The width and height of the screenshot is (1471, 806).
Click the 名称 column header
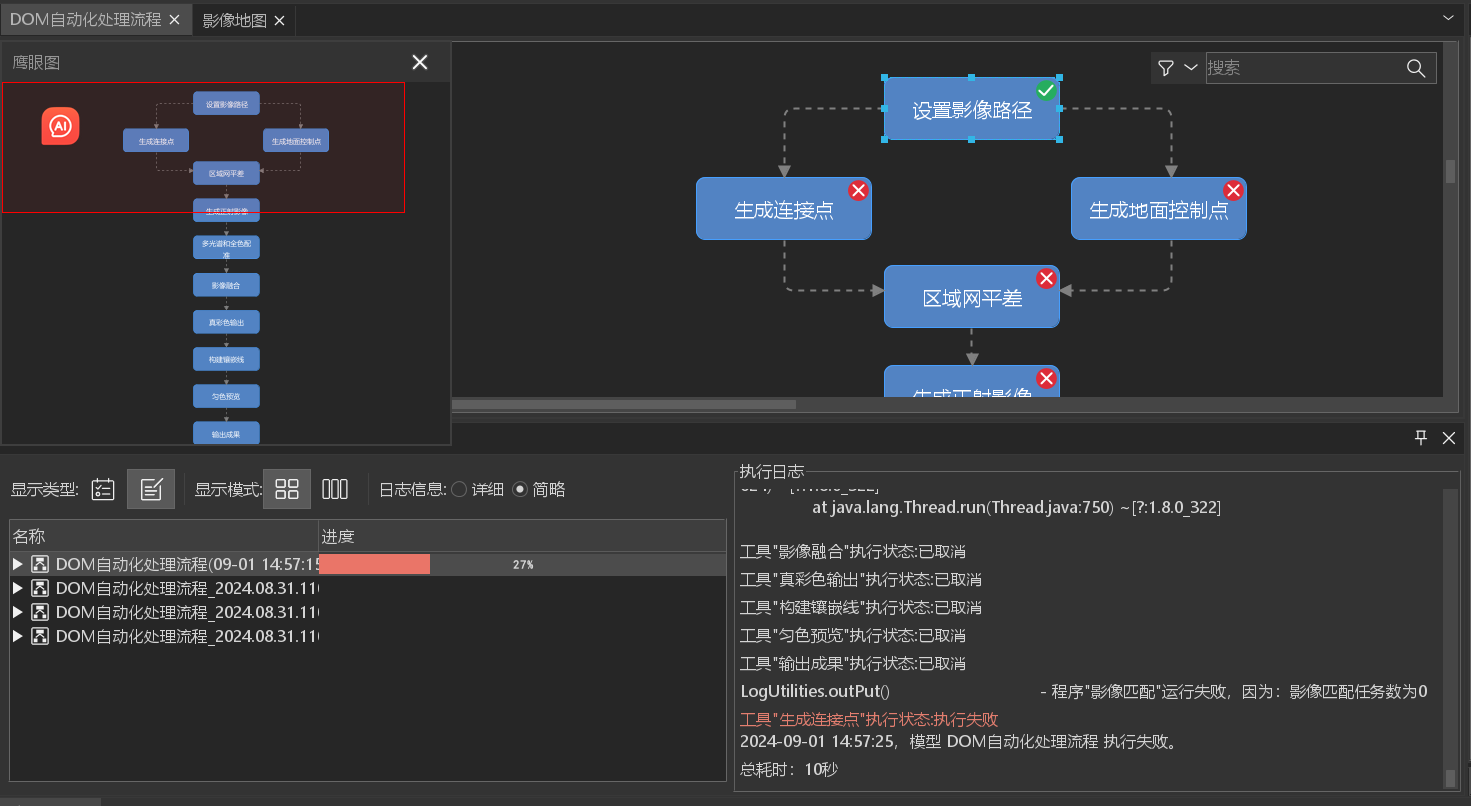tap(164, 537)
